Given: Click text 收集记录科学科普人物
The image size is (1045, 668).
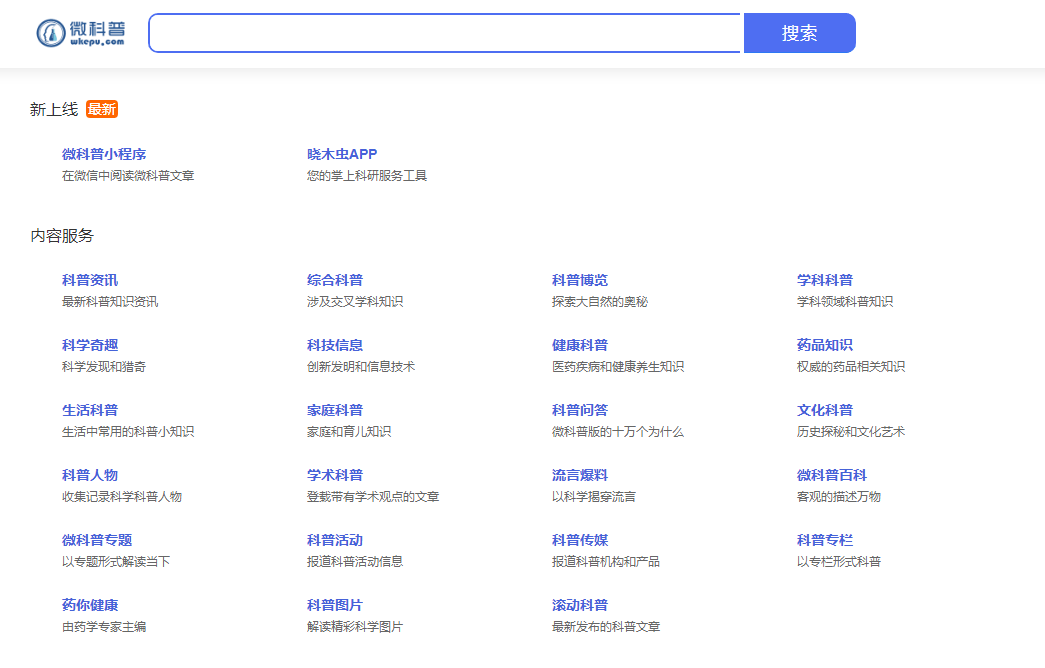Looking at the screenshot, I should click(x=122, y=497).
